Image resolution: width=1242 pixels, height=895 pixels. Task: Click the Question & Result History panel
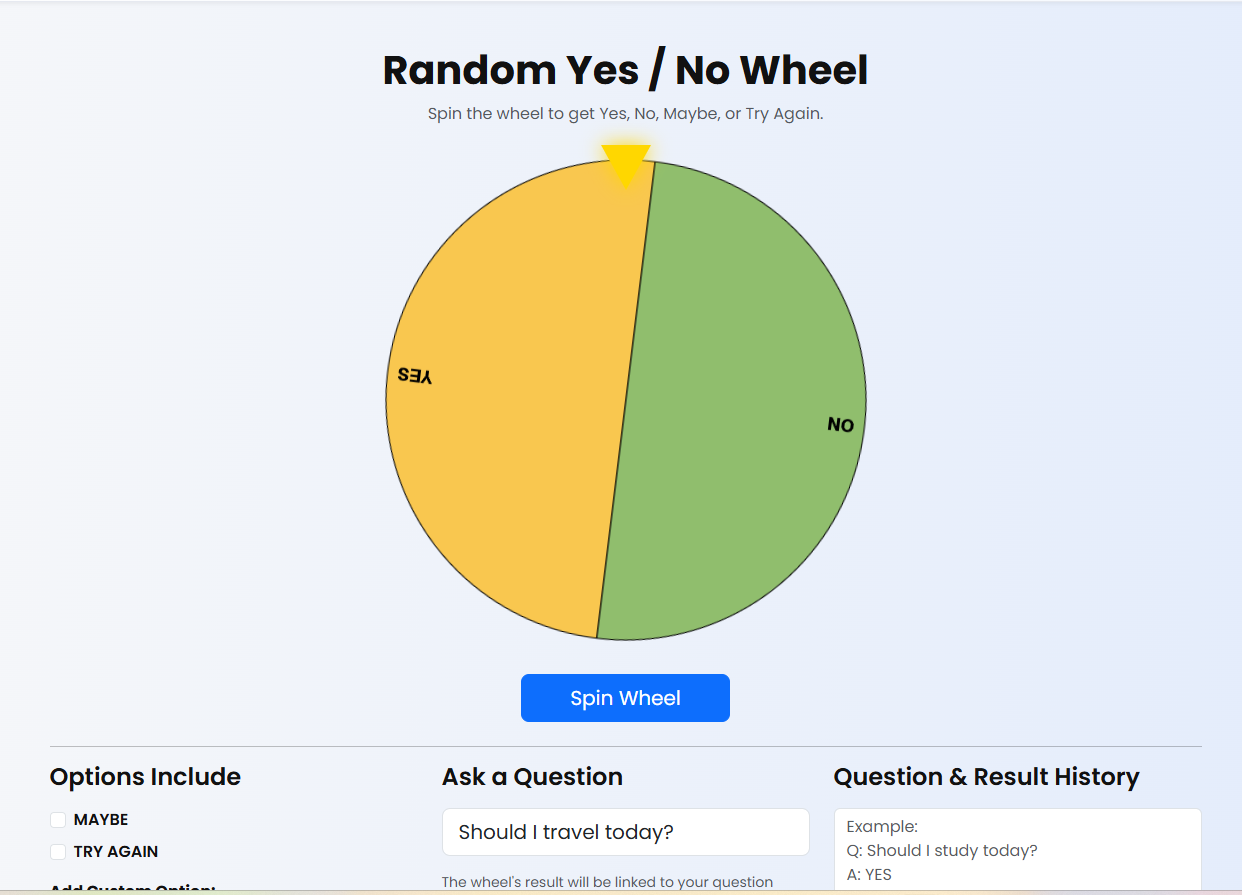coord(1017,848)
